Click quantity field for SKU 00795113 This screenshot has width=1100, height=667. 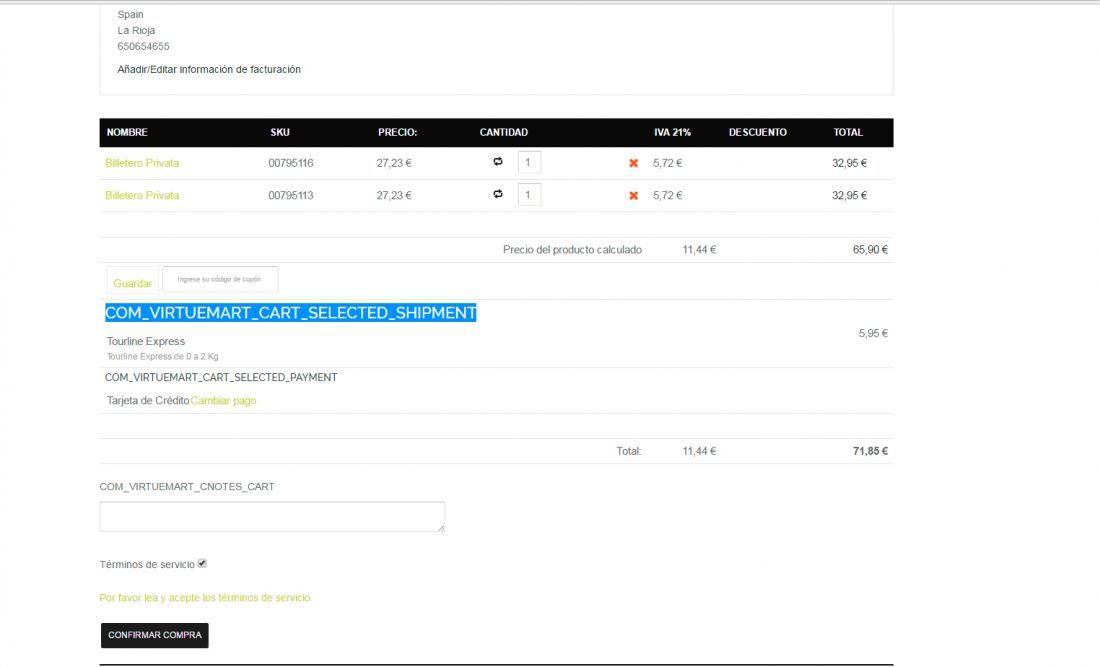(529, 194)
